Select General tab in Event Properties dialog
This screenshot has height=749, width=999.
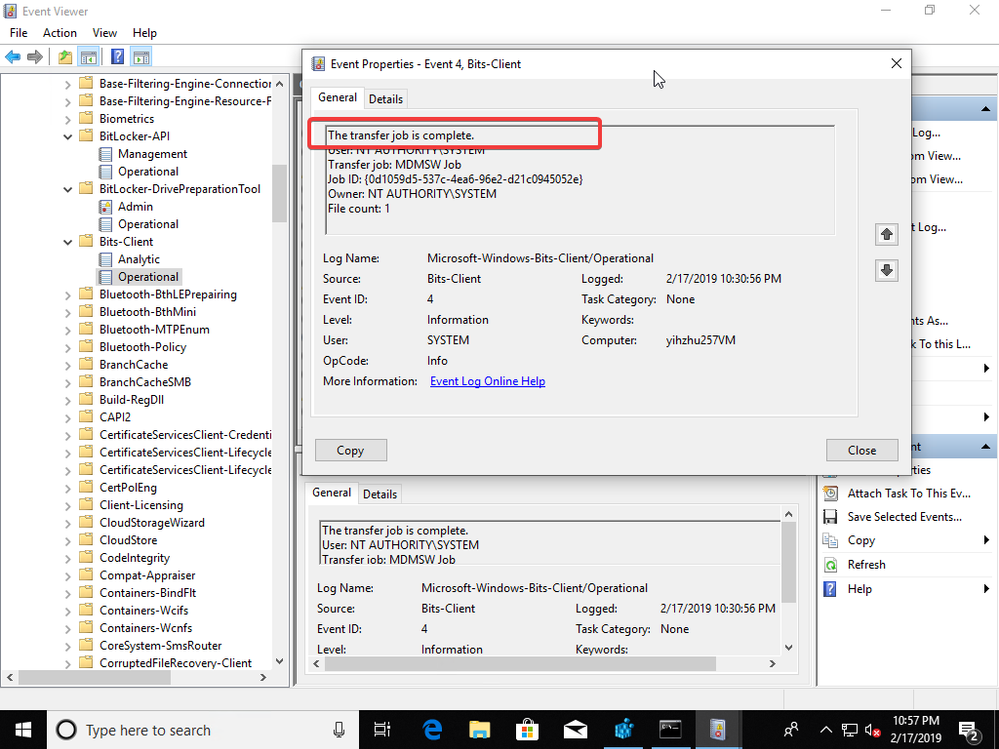pyautogui.click(x=338, y=97)
